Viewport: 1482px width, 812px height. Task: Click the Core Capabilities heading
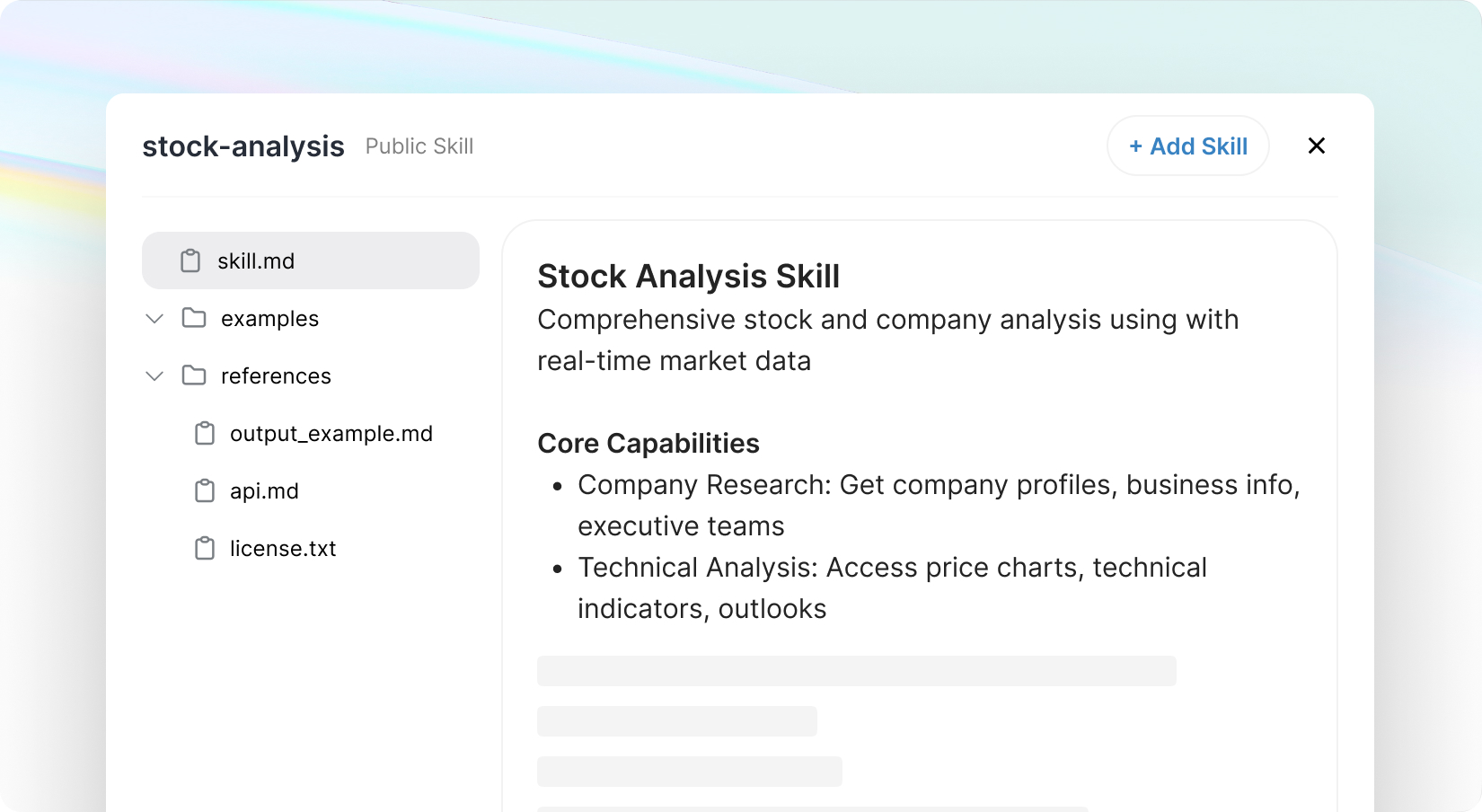[x=648, y=444]
